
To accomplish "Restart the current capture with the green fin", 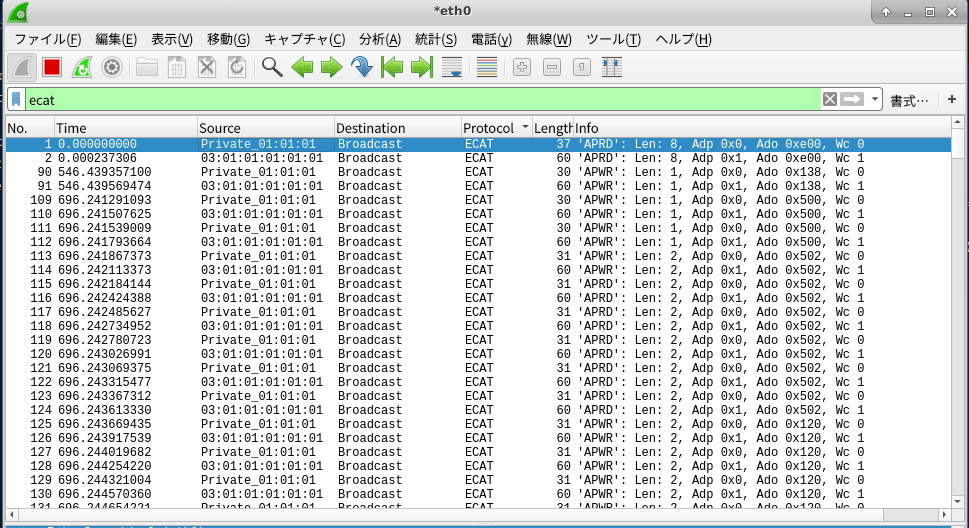I will tap(82, 67).
